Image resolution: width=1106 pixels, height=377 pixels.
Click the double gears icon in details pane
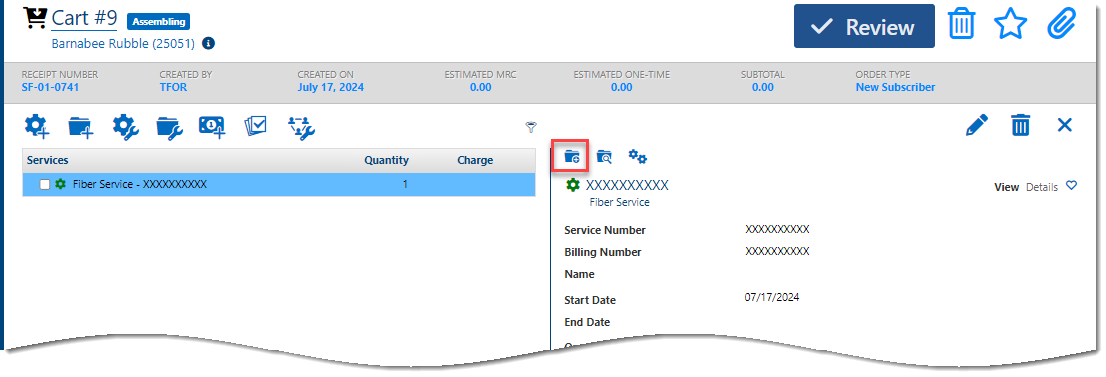click(x=638, y=157)
